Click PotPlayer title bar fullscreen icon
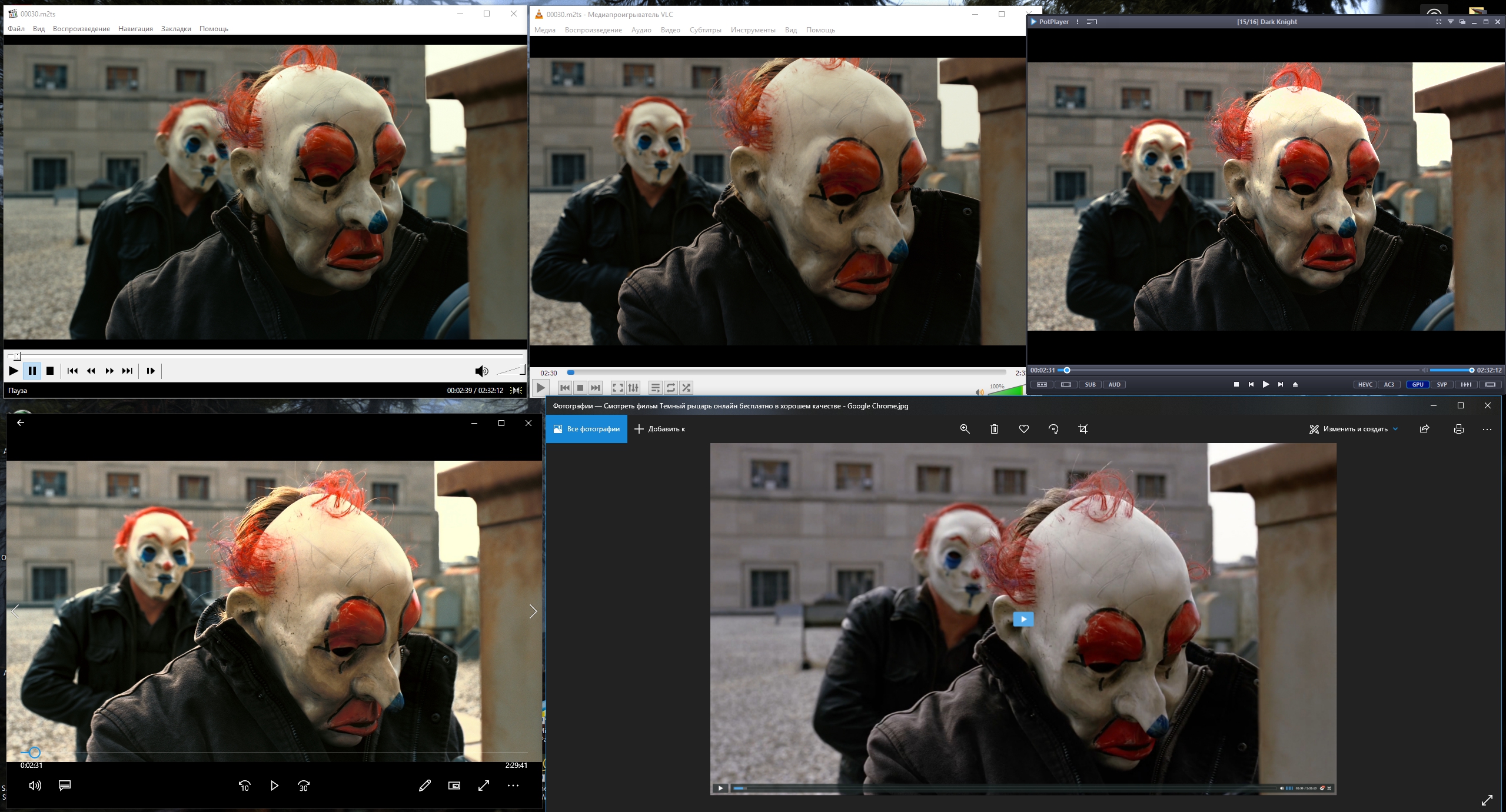The width and height of the screenshot is (1506, 812). (x=1439, y=22)
